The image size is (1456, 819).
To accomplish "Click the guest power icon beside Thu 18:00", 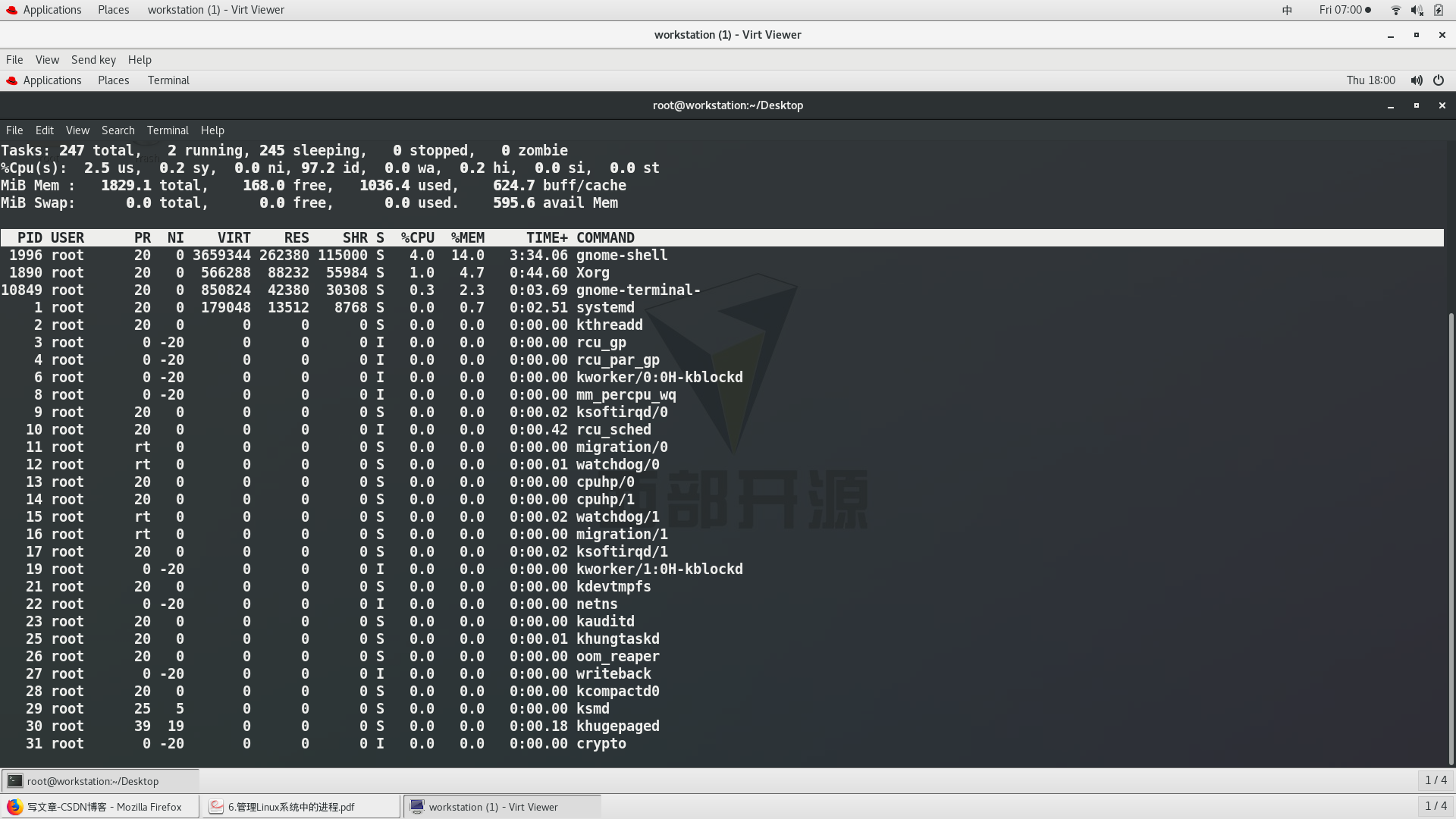I will pos(1439,80).
